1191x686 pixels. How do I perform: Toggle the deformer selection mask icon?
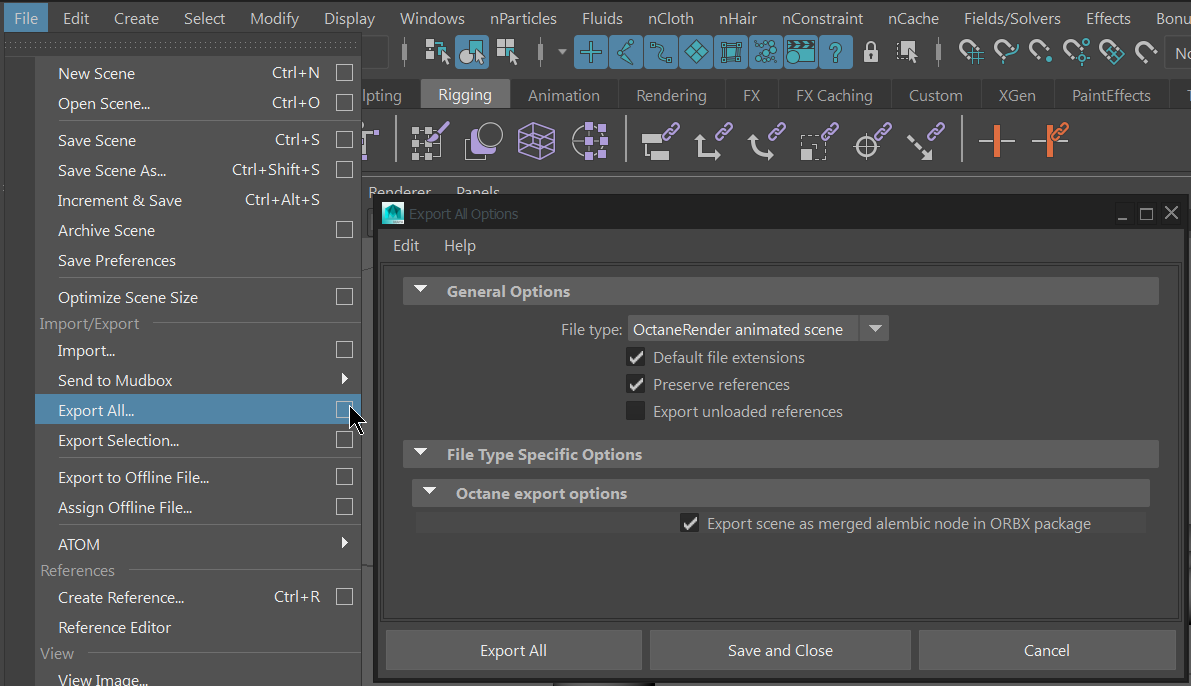(731, 52)
